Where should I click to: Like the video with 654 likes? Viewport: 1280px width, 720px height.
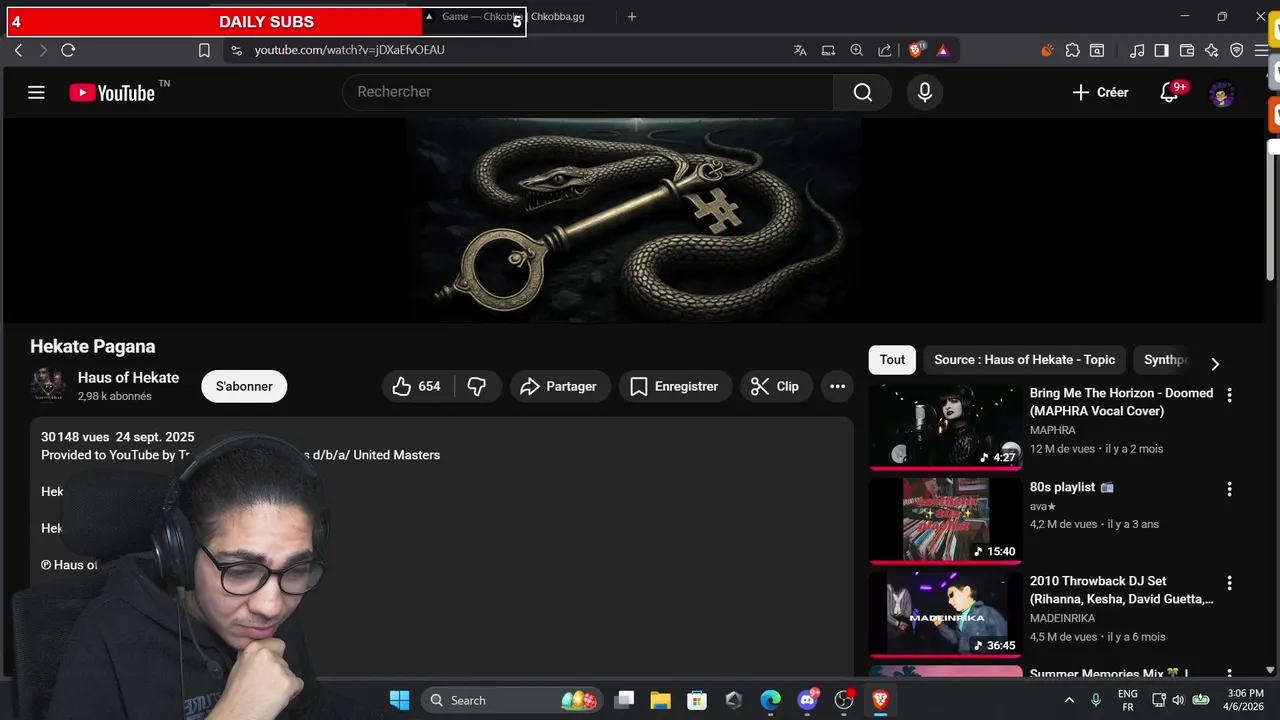pos(418,386)
